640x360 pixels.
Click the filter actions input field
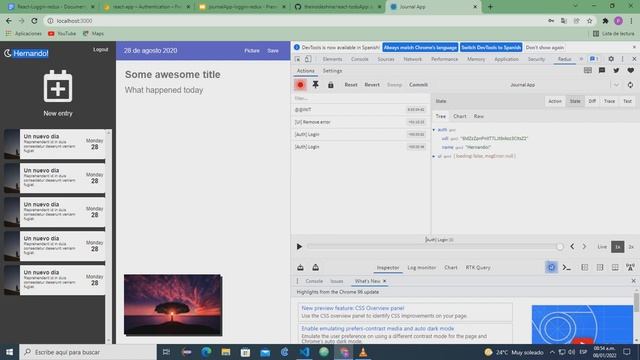click(x=360, y=98)
